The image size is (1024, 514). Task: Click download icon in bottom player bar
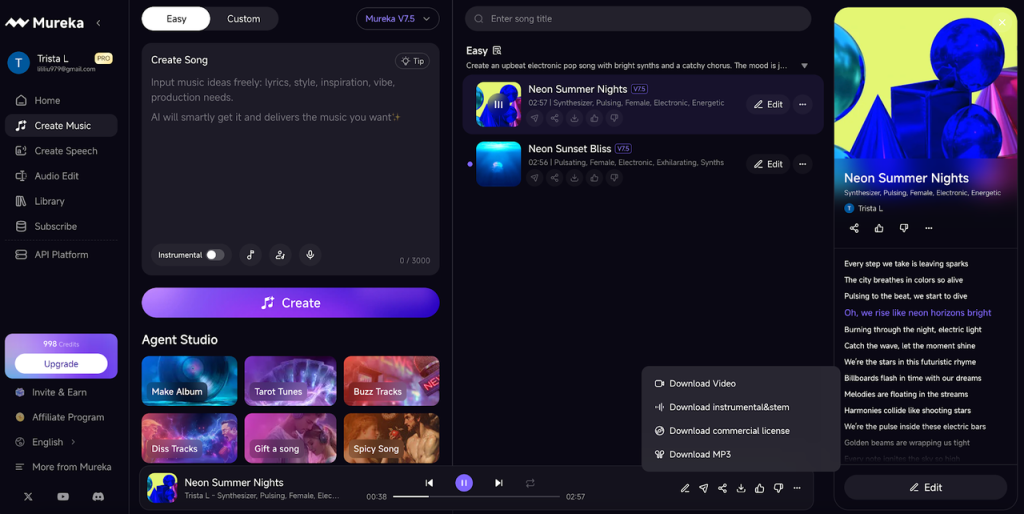click(x=741, y=488)
